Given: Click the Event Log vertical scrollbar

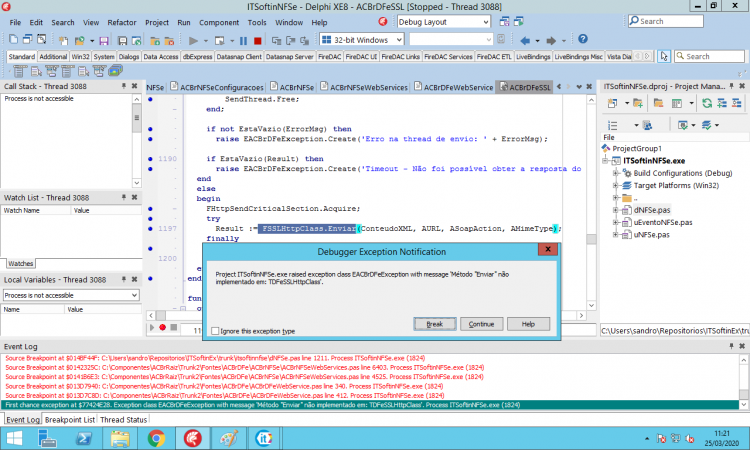Looking at the screenshot, I should (x=743, y=381).
